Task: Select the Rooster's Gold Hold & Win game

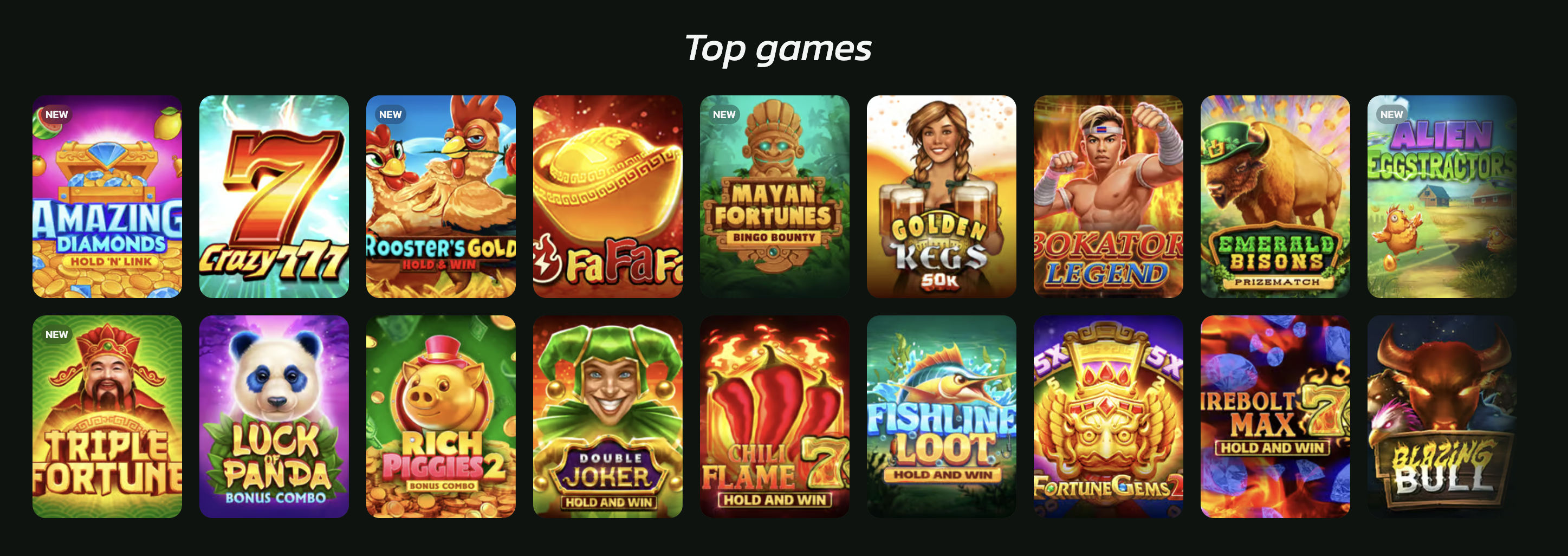Action: (440, 197)
